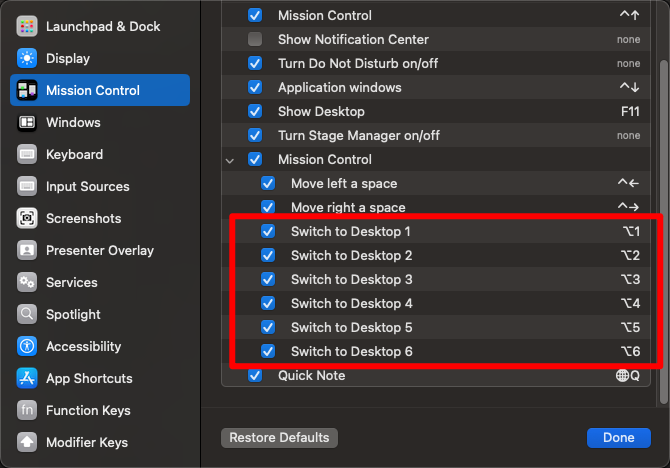Toggle Show Desktop checkbox
The image size is (670, 468).
[255, 111]
